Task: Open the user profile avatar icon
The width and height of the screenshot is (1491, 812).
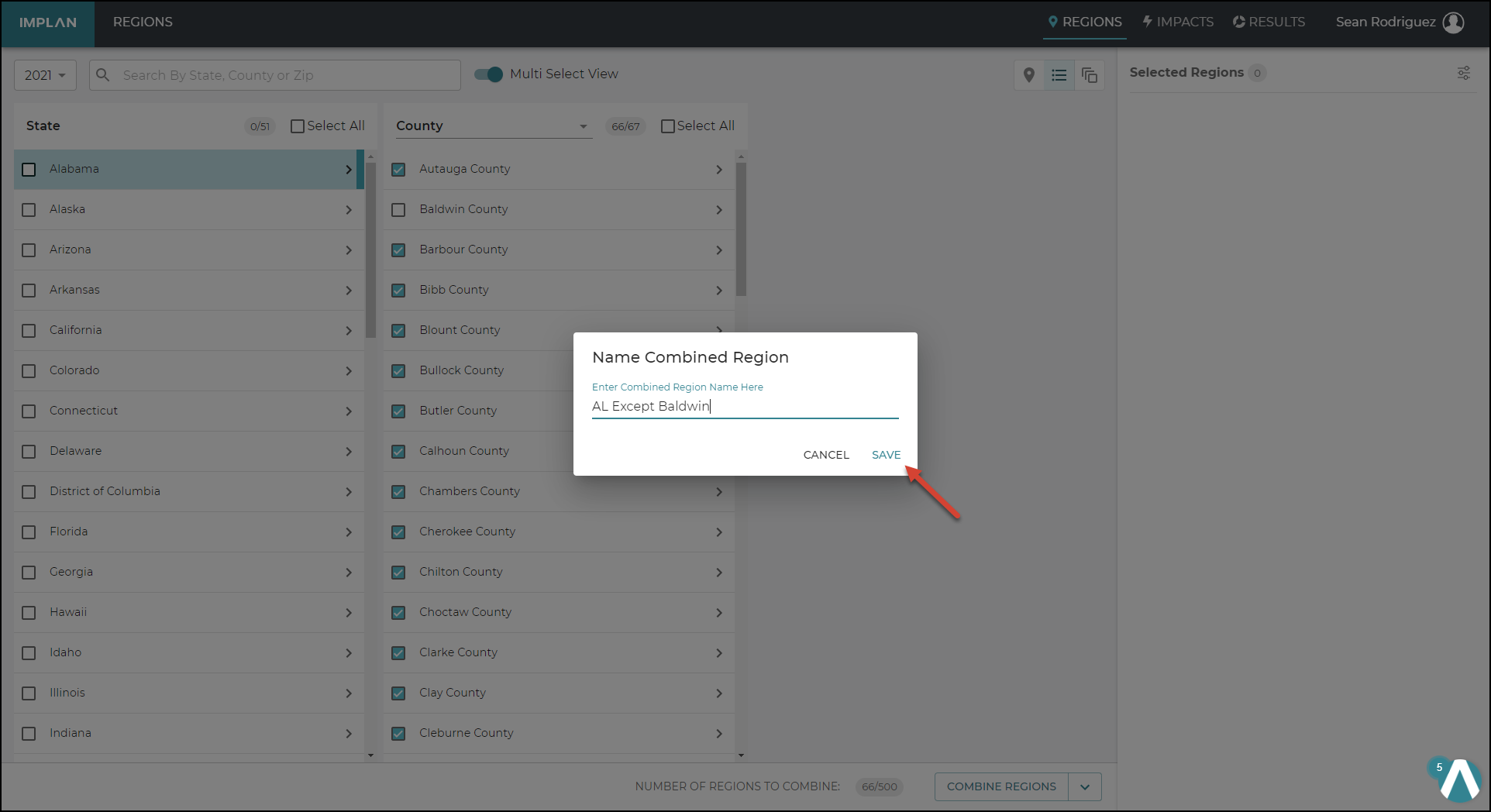Action: (x=1453, y=22)
